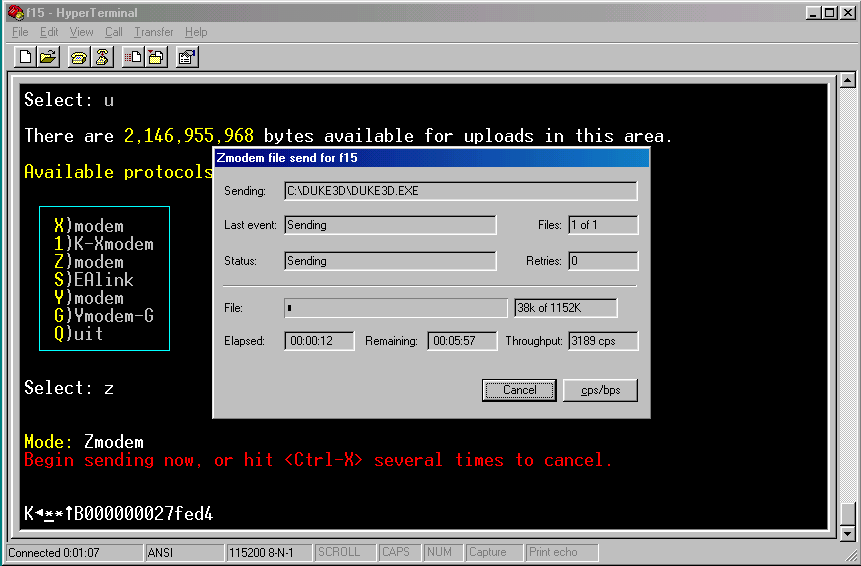The width and height of the screenshot is (861, 566).
Task: Click the Z)modem protocol text
Action: coord(89,262)
